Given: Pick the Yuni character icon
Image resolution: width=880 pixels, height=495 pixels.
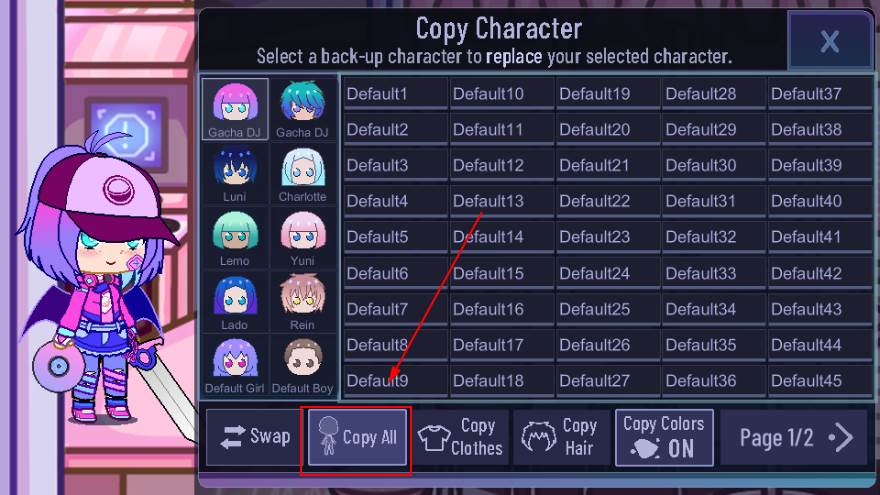Looking at the screenshot, I should [302, 237].
